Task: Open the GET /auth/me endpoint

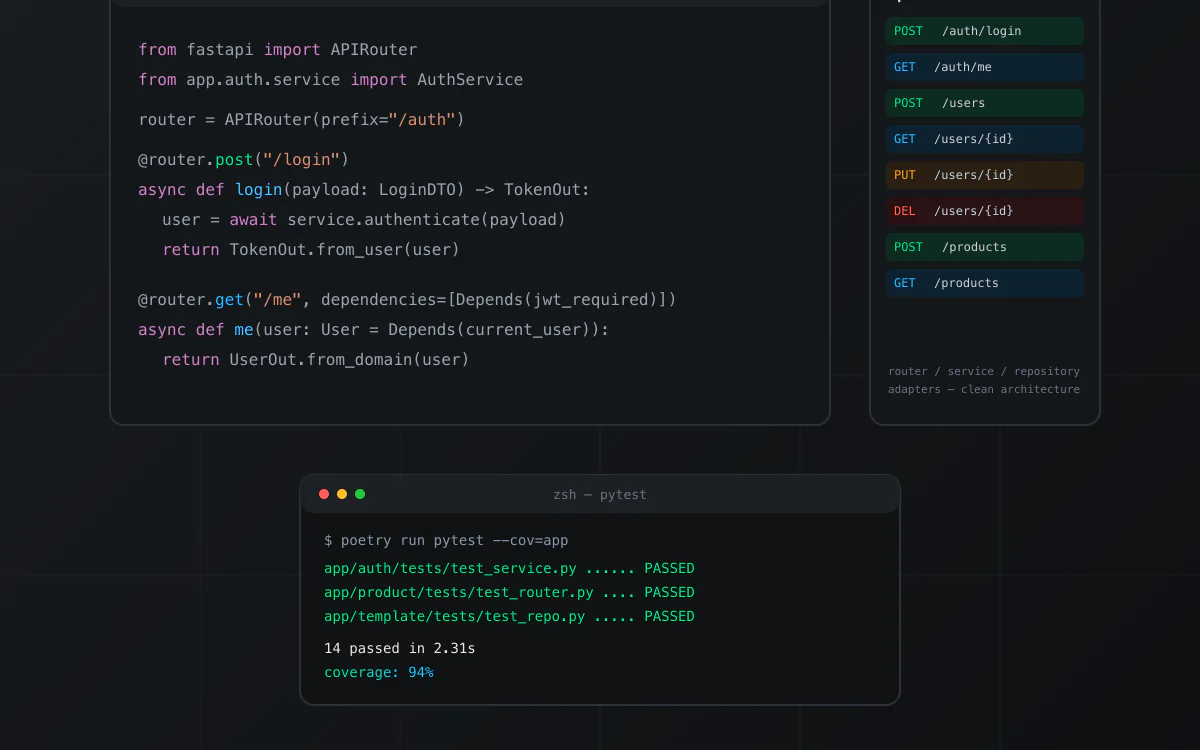Action: pyautogui.click(x=985, y=67)
